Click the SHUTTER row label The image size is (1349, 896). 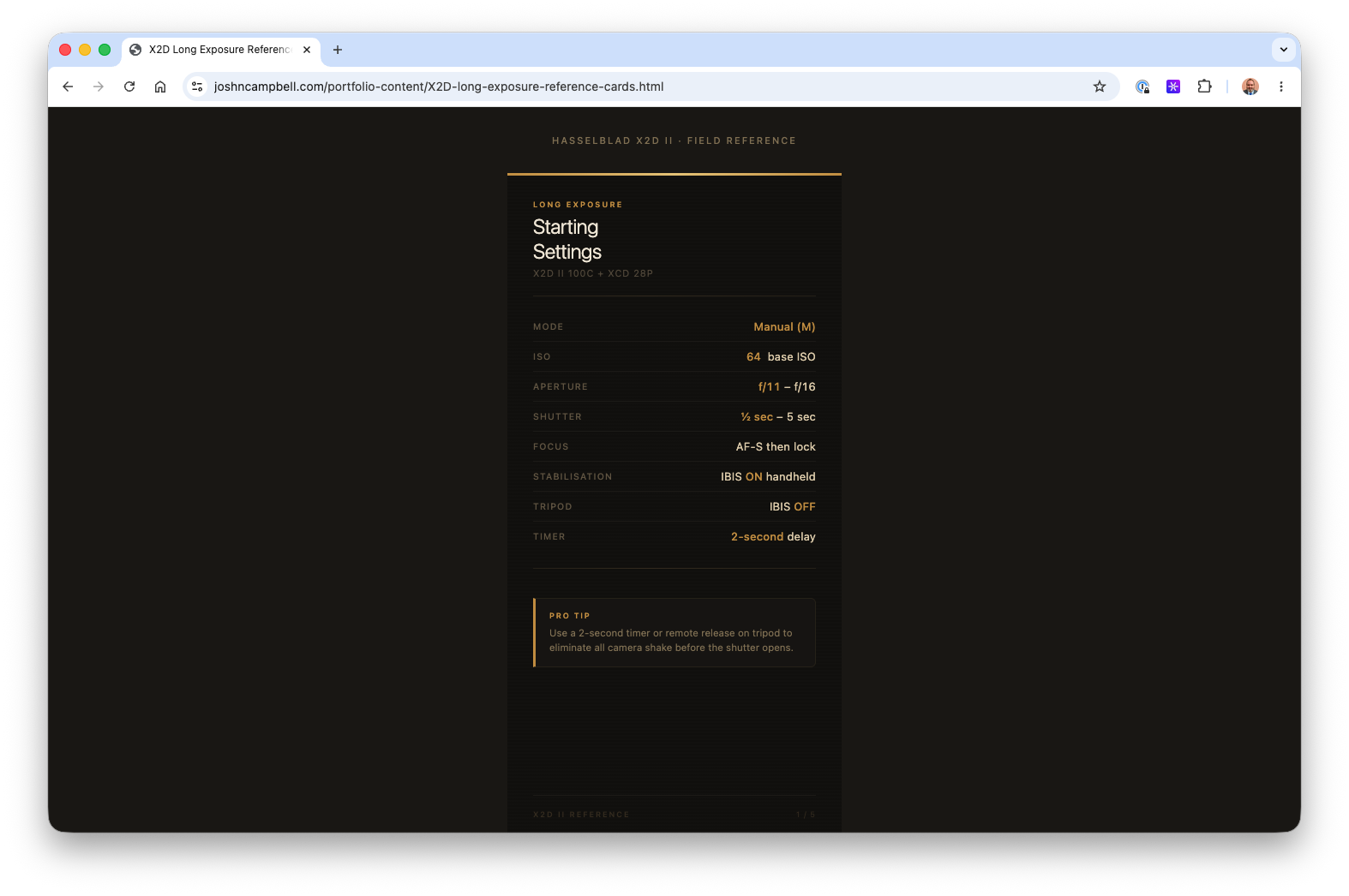coord(557,417)
